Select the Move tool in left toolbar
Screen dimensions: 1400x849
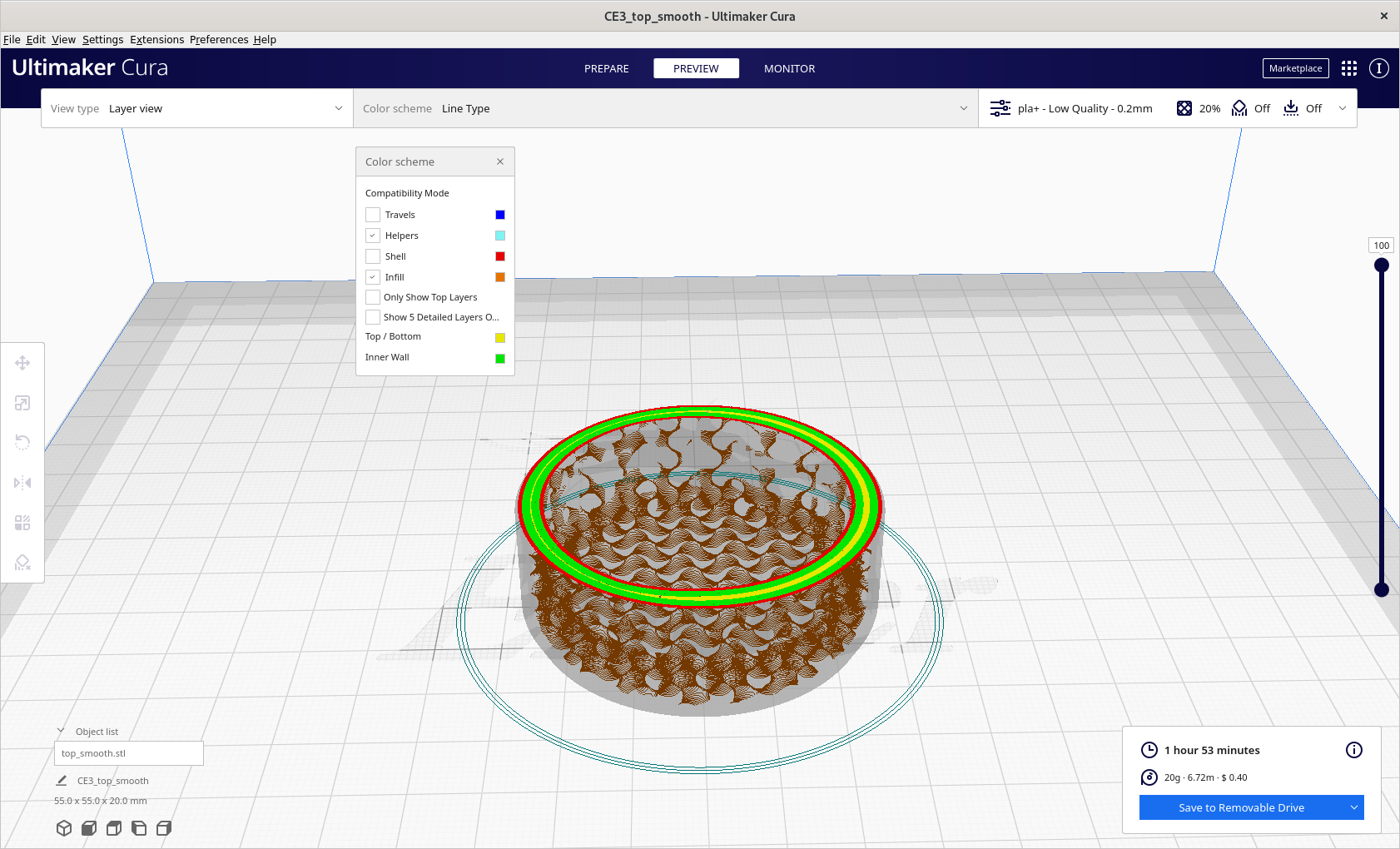click(x=22, y=363)
